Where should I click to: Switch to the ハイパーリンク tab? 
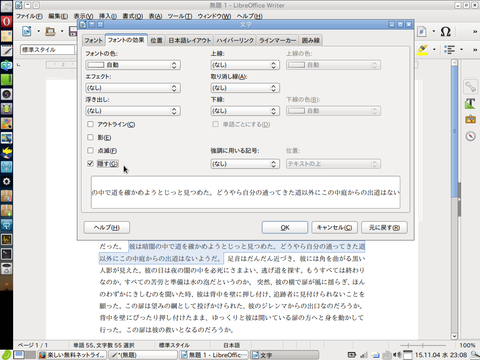click(235, 41)
